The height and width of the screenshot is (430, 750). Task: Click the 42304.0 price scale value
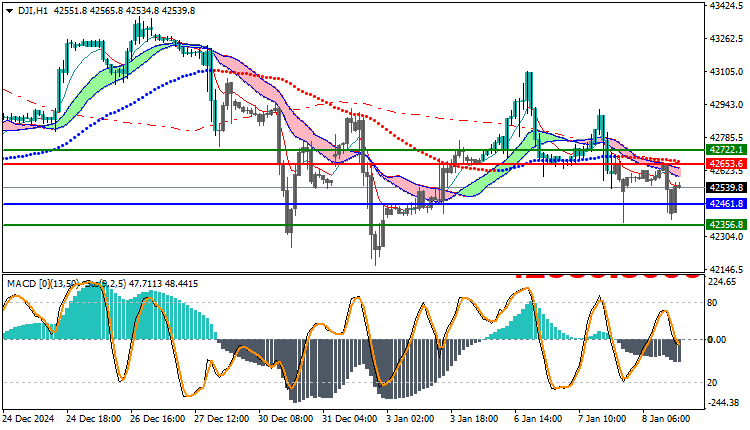(727, 236)
